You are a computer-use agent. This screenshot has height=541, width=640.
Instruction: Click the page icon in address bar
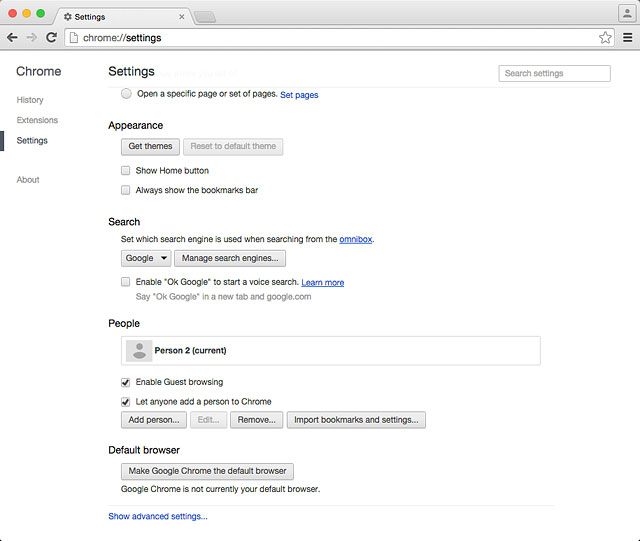pyautogui.click(x=73, y=38)
